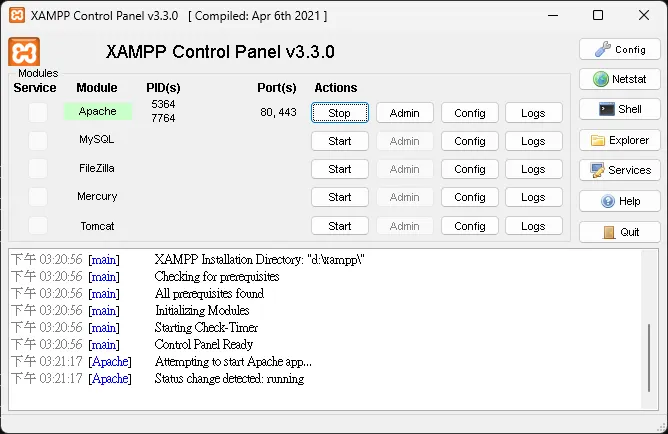View MySQL Logs
Screen dimensions: 668x434
coord(533,141)
